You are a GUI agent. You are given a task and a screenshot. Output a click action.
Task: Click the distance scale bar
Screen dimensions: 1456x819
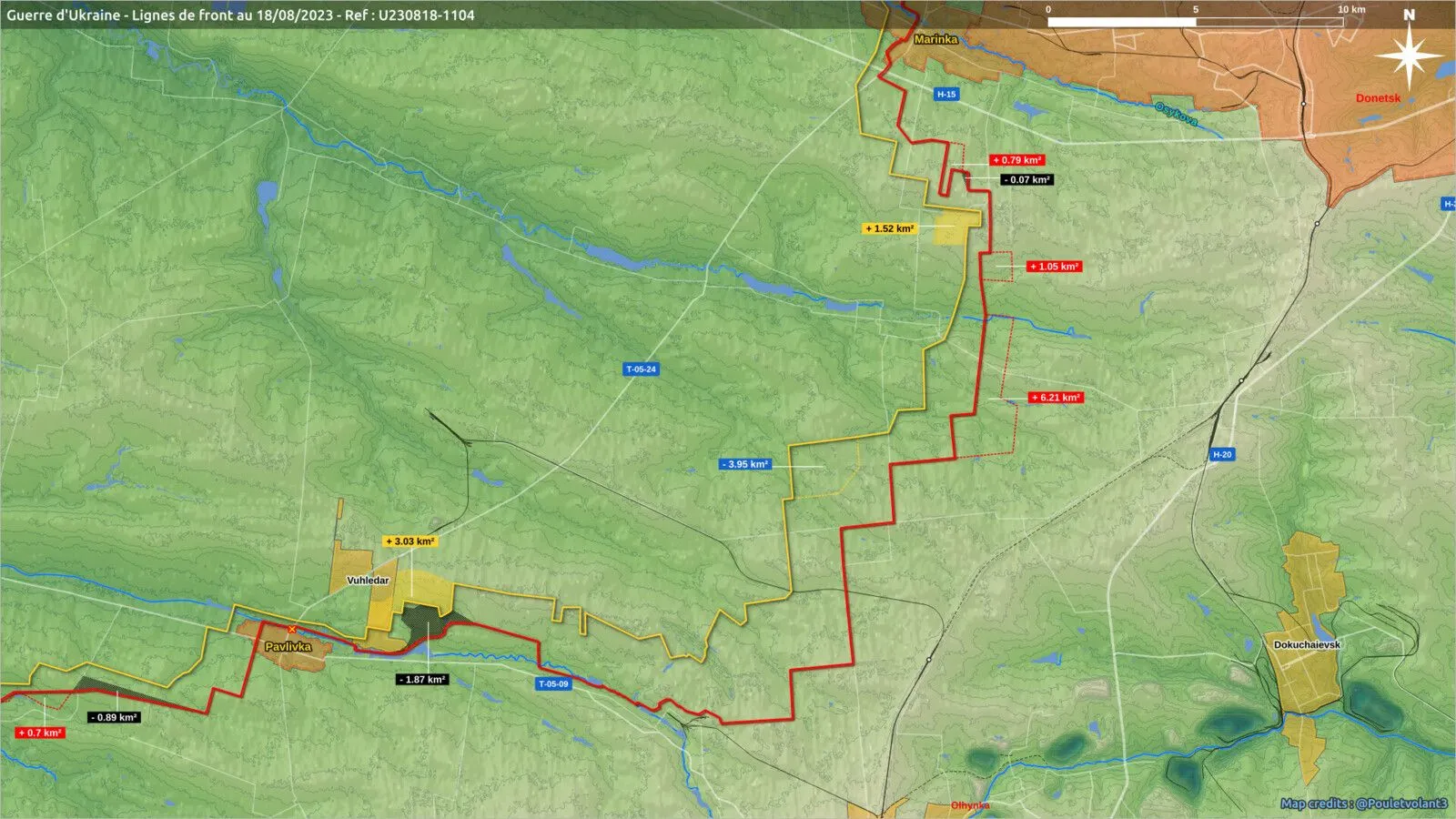pyautogui.click(x=1196, y=21)
